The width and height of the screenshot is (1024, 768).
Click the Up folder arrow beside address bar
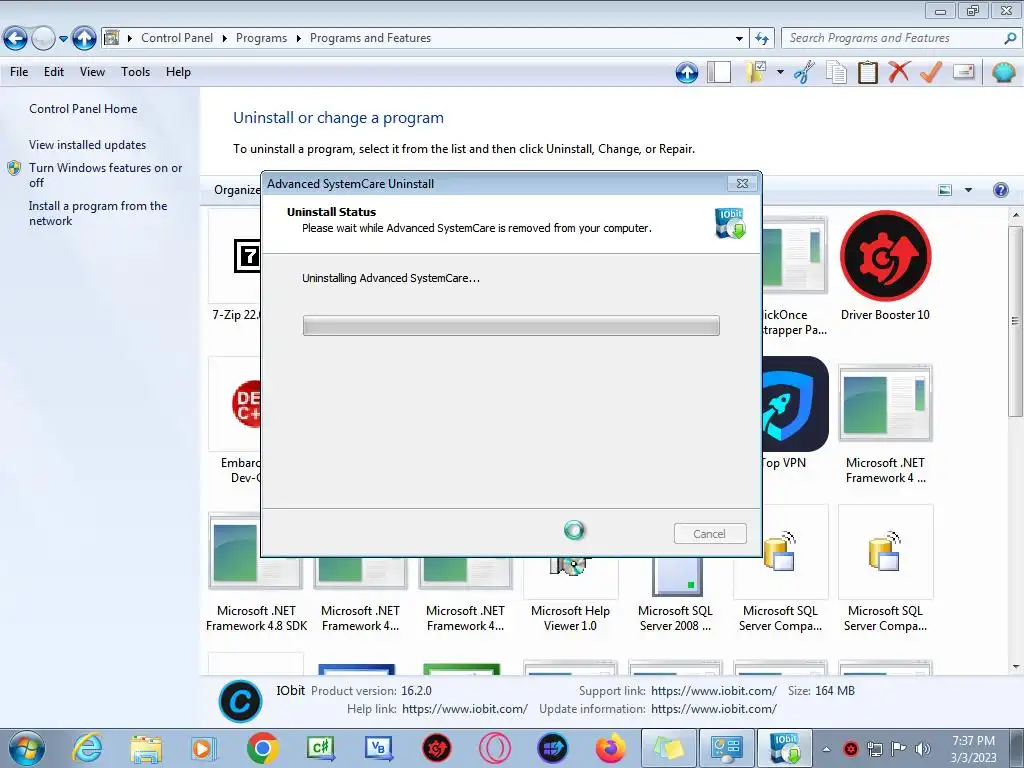click(84, 39)
